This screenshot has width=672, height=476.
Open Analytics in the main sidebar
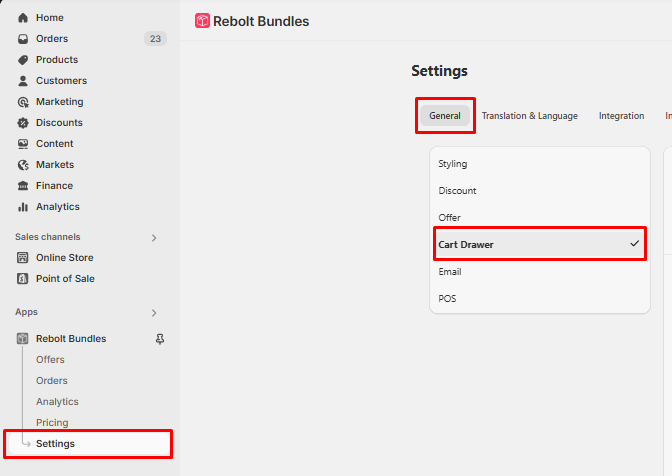[x=58, y=207]
